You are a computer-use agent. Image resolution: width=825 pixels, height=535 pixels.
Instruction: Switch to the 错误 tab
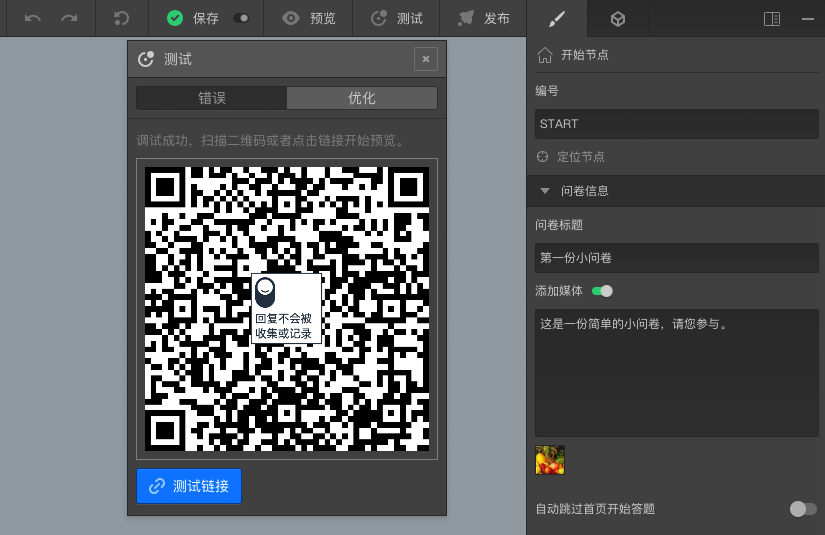click(212, 98)
